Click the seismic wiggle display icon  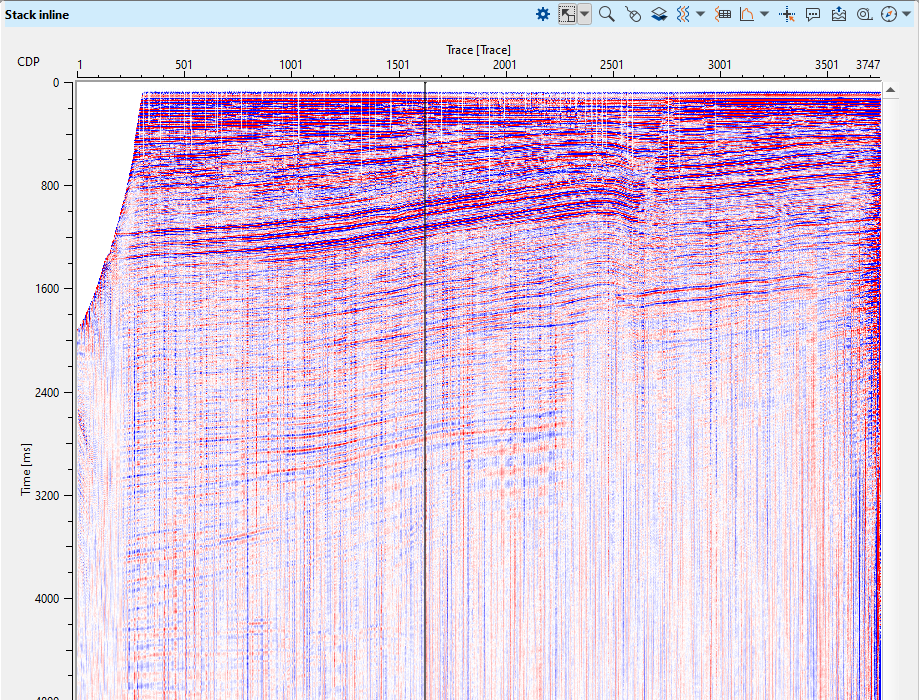point(682,14)
